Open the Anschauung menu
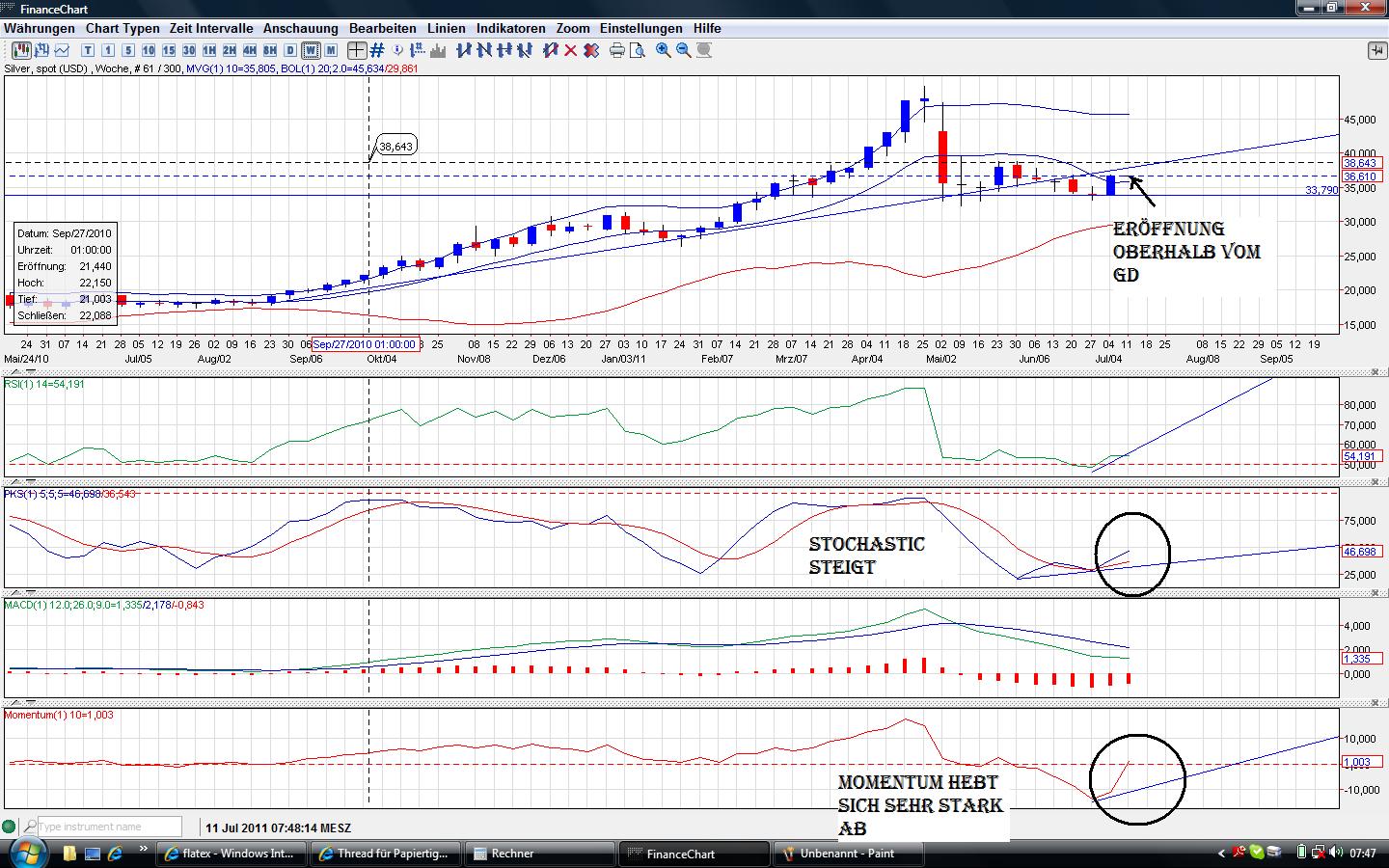 point(301,29)
